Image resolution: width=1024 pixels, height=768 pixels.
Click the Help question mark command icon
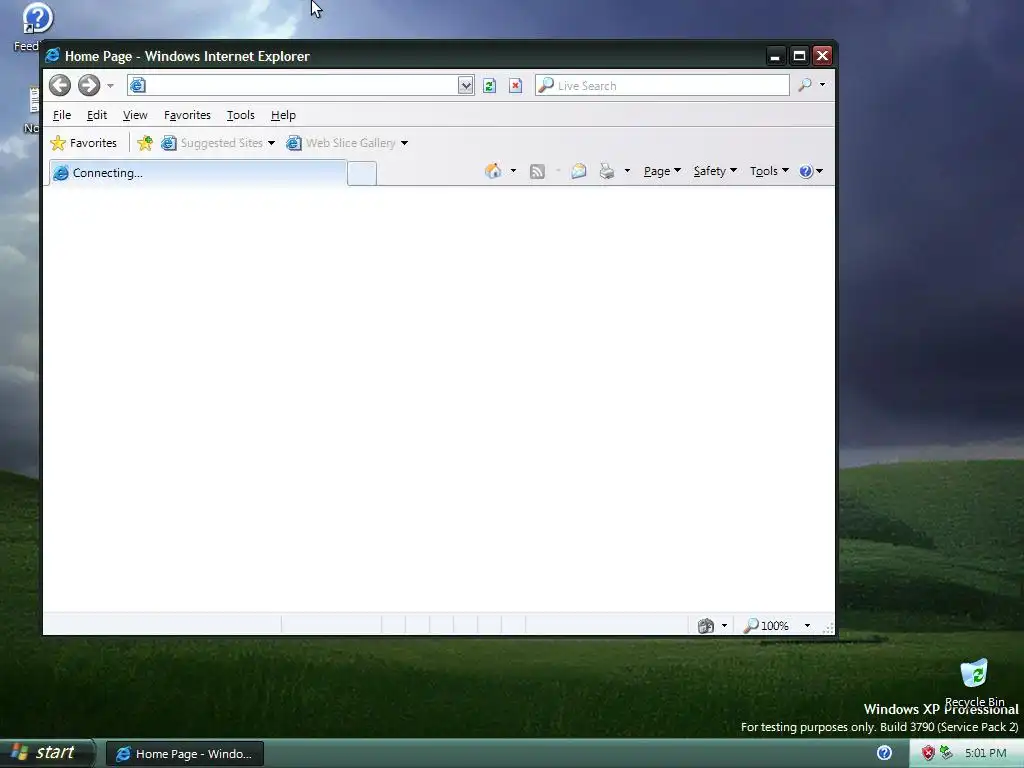[x=810, y=171]
